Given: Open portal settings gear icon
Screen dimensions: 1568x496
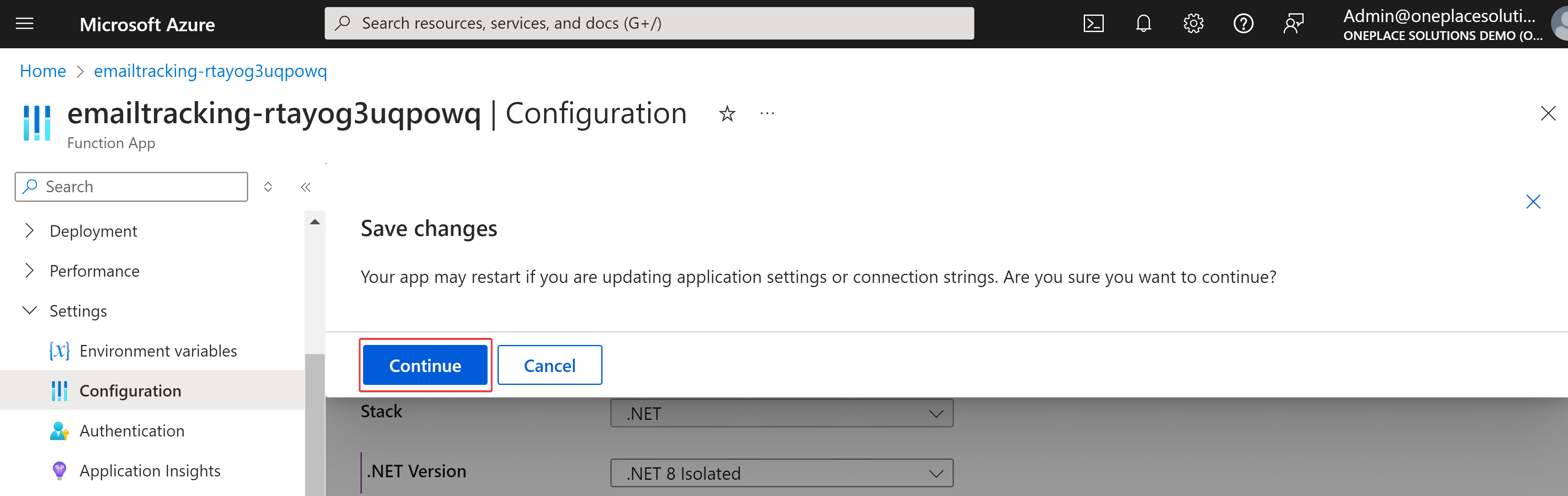Looking at the screenshot, I should coord(1193,24).
